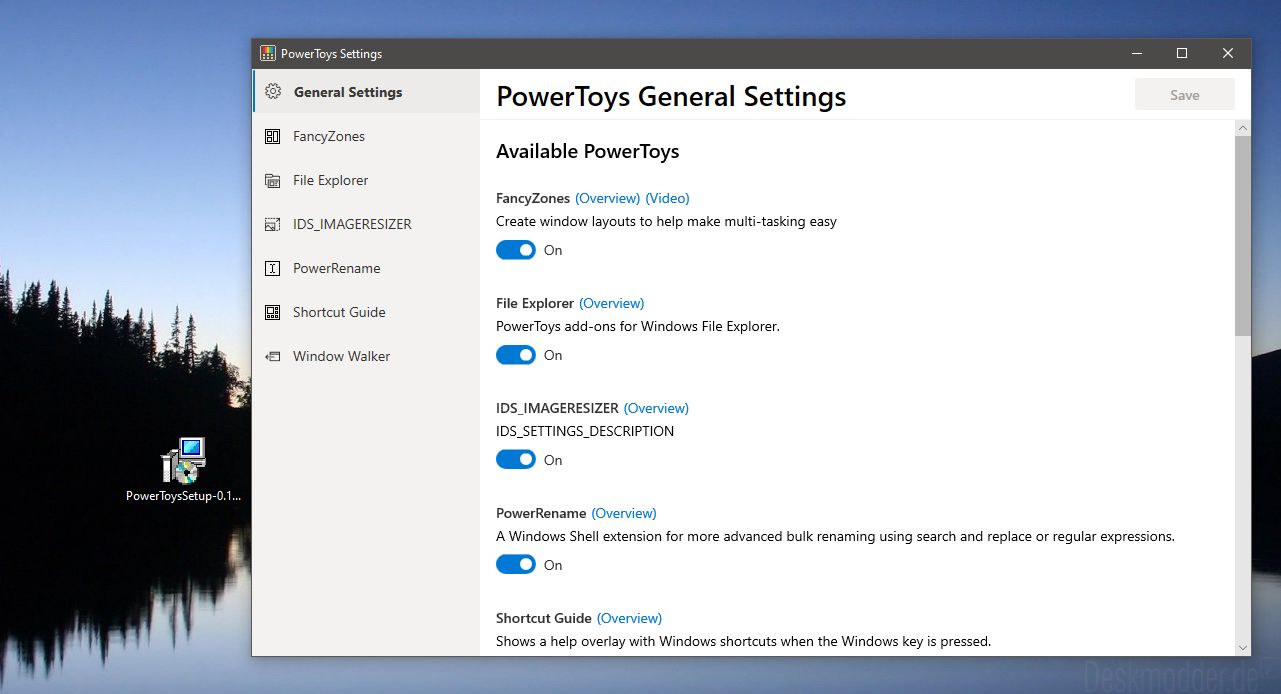The image size is (1281, 694).
Task: Click the PowerToys General Settings title
Action: (x=671, y=97)
